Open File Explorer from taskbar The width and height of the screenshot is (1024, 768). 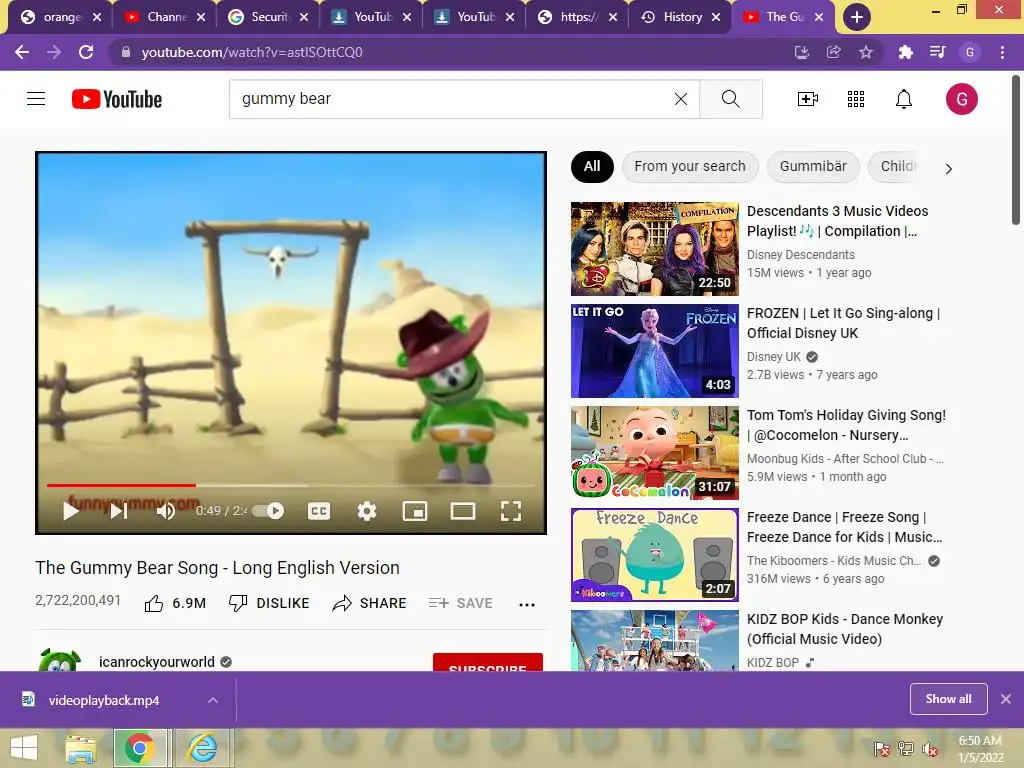pos(80,748)
